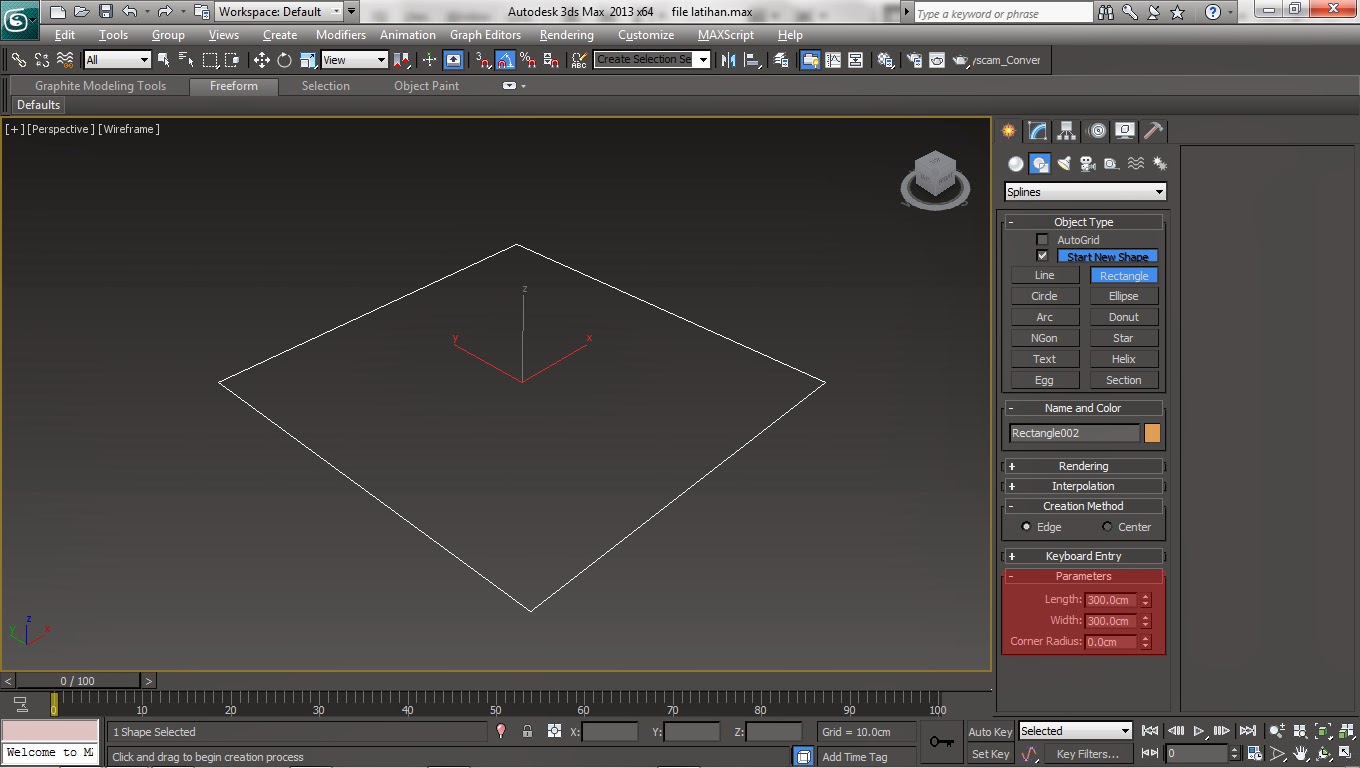Viewport: 1360px width, 768px height.
Task: Toggle the Selection Lock padlock icon
Action: tap(527, 731)
